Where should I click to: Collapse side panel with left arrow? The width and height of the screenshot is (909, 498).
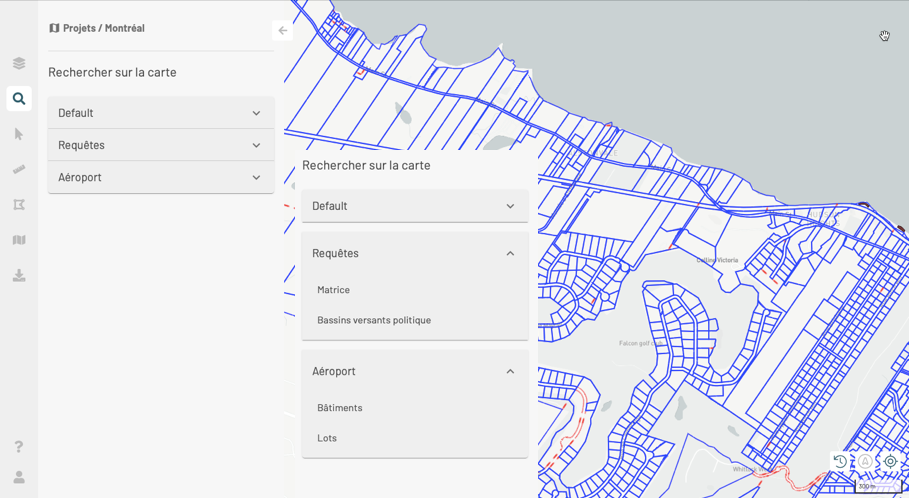coord(282,30)
